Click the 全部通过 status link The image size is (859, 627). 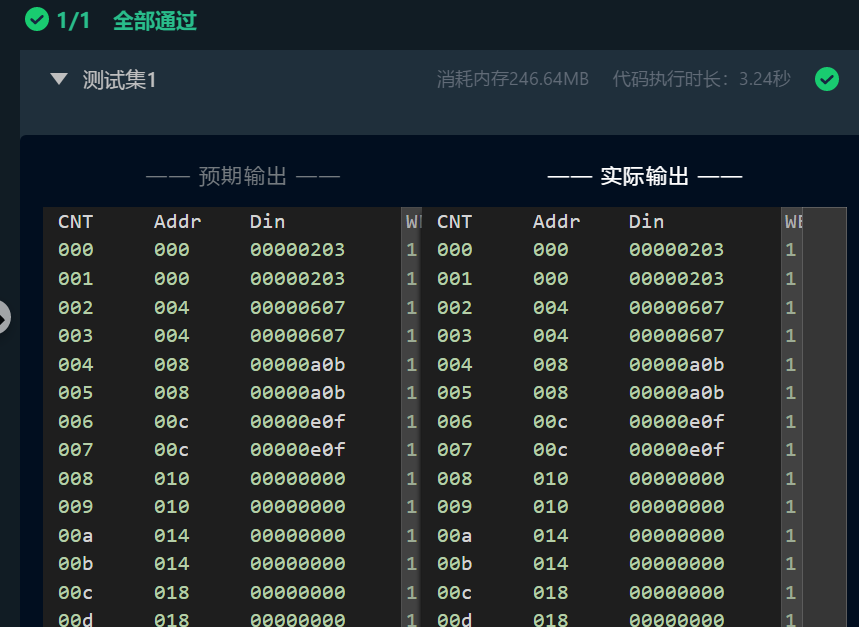(x=154, y=20)
